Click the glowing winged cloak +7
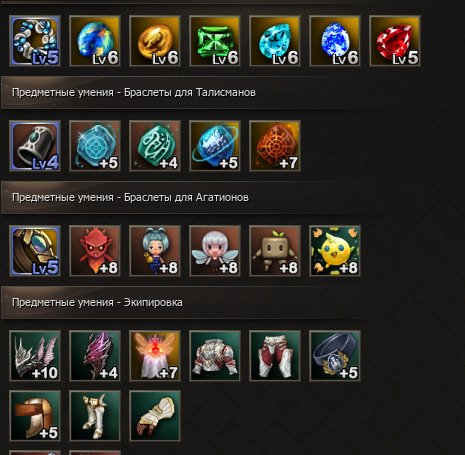The height and width of the screenshot is (455, 465). 155,356
